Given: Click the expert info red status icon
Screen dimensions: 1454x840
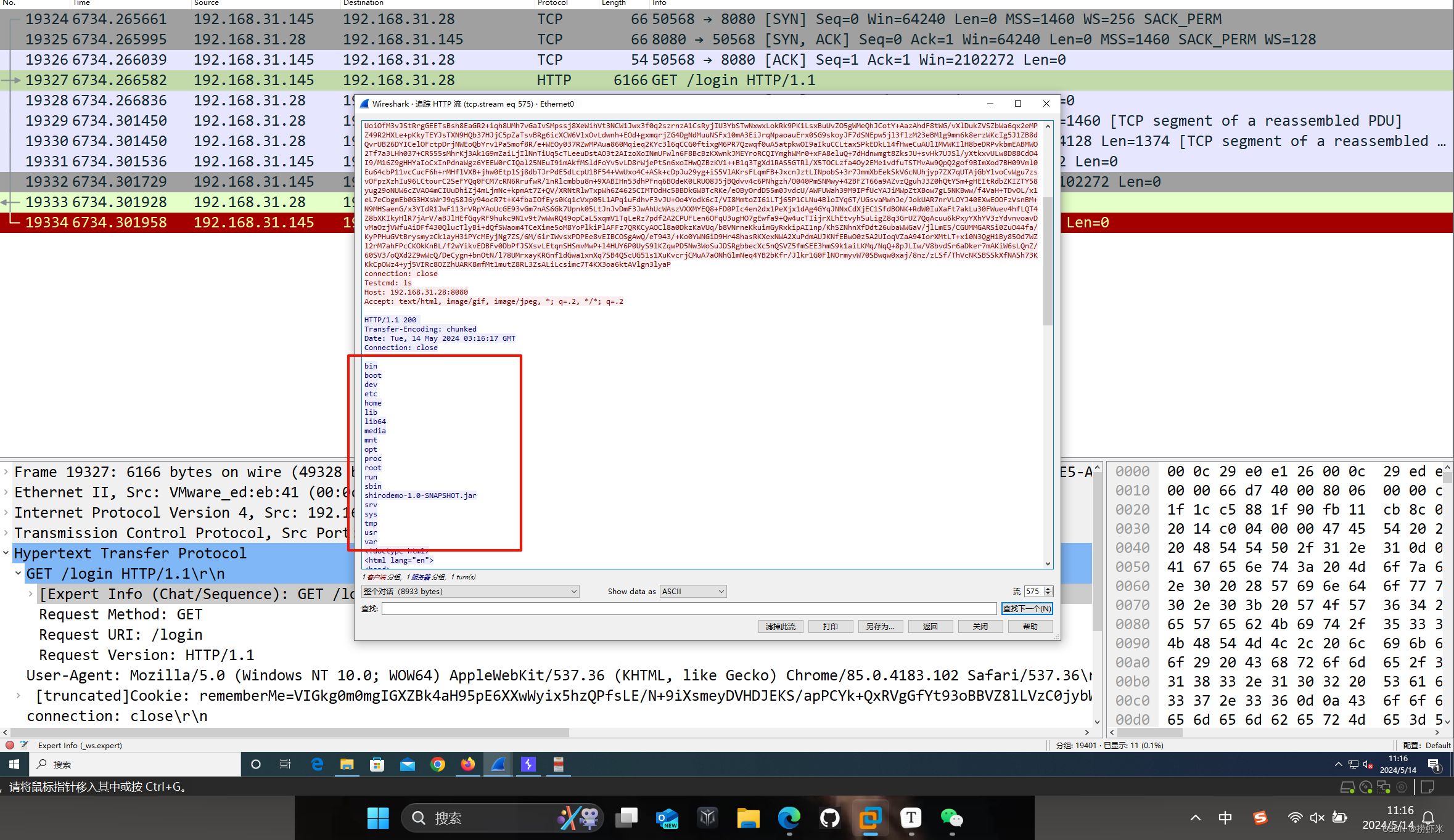Looking at the screenshot, I should (x=9, y=745).
